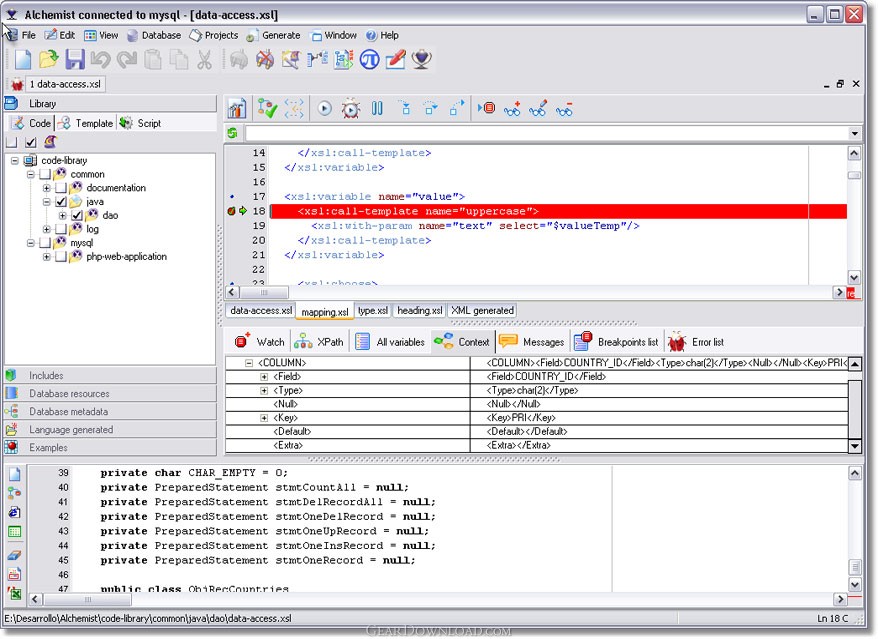This screenshot has width=878, height=639.
Task: Open the Language generated panel
Action: tap(110, 430)
